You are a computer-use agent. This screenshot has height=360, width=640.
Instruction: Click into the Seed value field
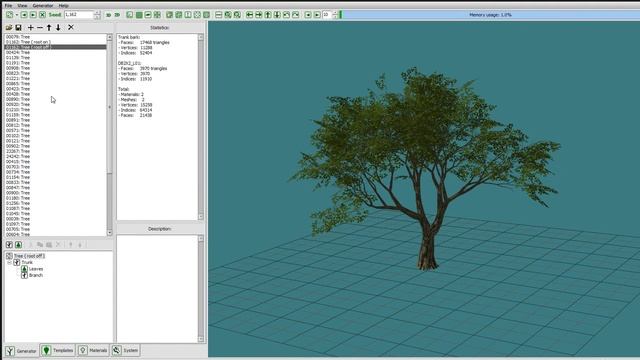(79, 15)
